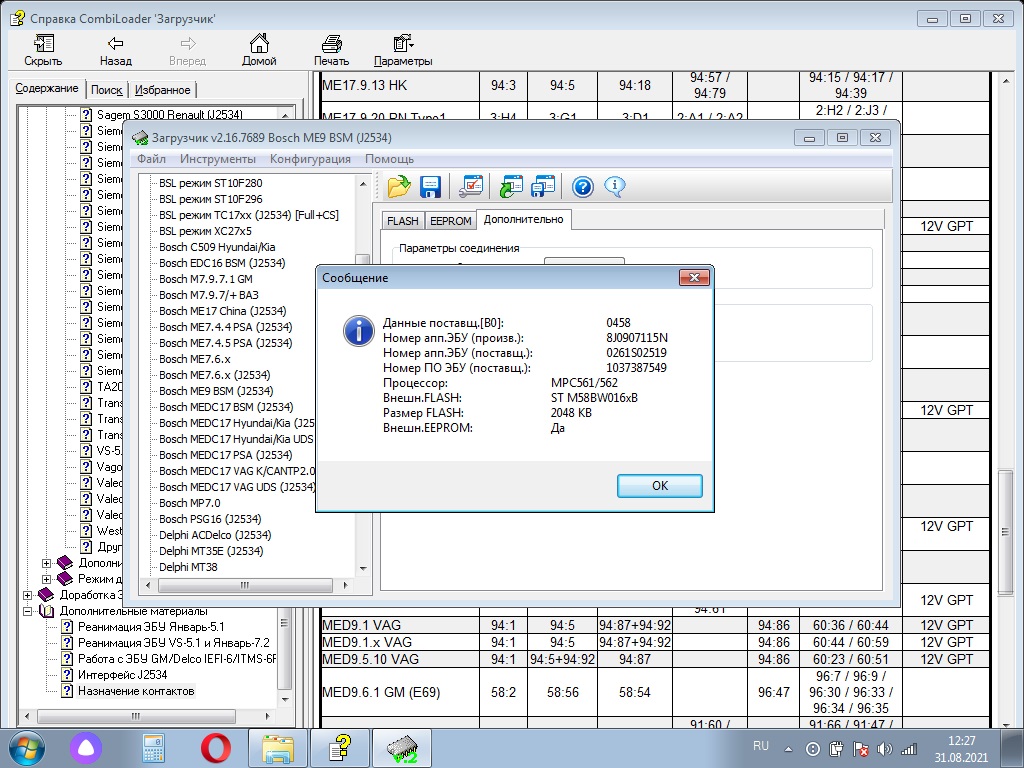Switch to the EEPROM tab

(x=450, y=220)
